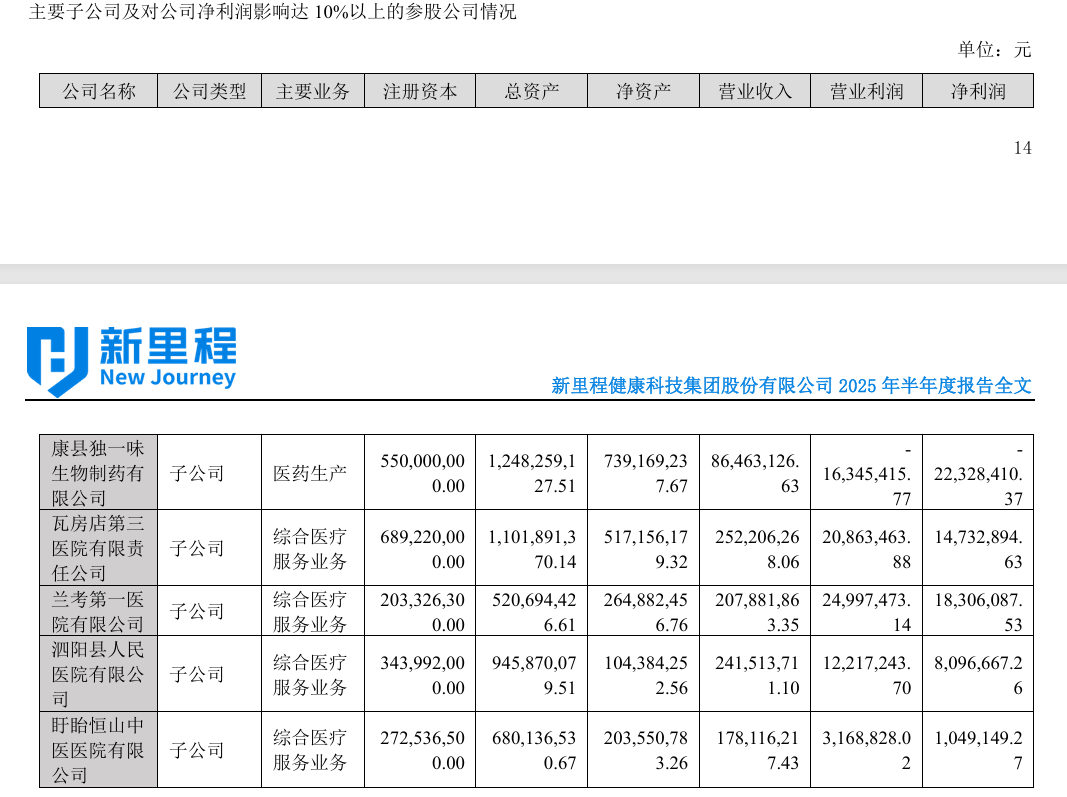
Task: Click net profit 8,096,667.26
Action: 979,674
